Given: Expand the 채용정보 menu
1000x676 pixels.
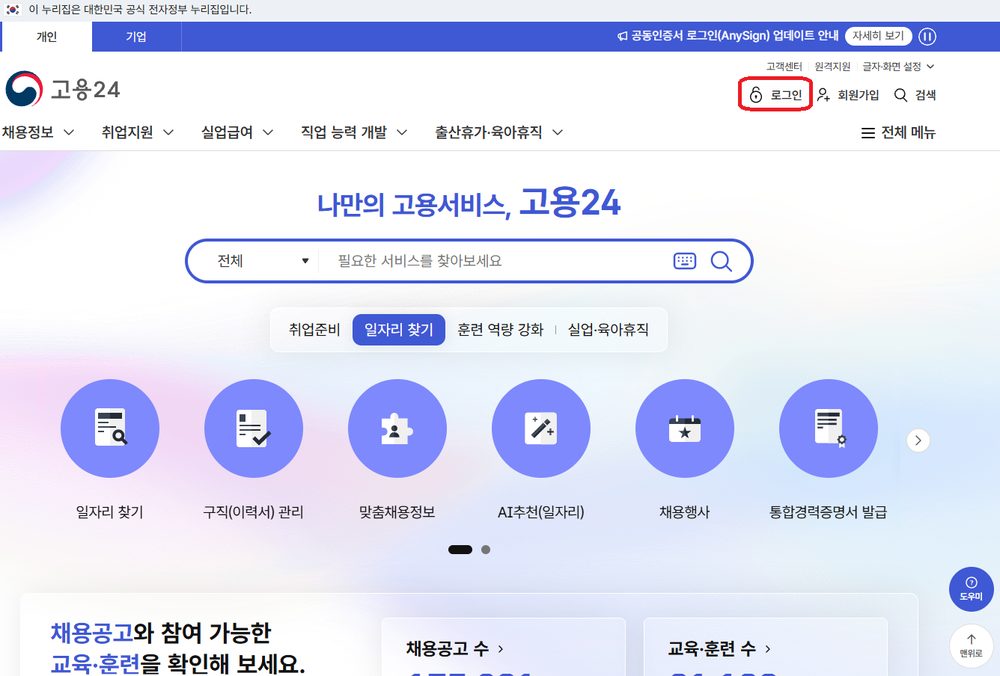Looking at the screenshot, I should pos(38,133).
